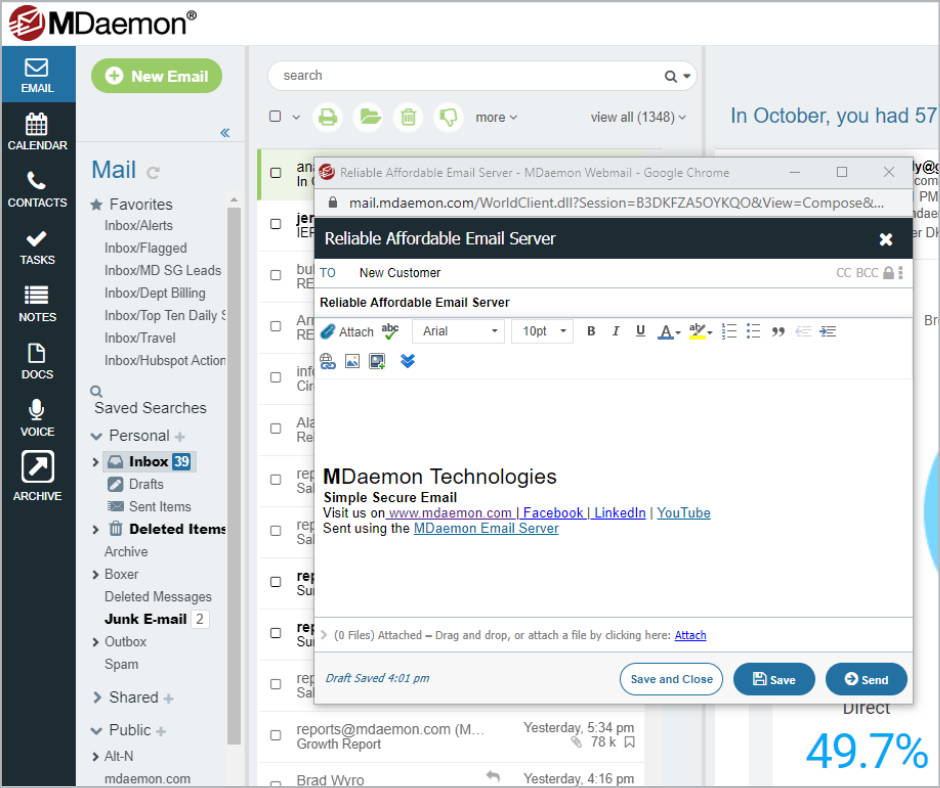The height and width of the screenshot is (788, 940).
Task: Expand the view all (1348) dropdown
Action: click(x=637, y=117)
